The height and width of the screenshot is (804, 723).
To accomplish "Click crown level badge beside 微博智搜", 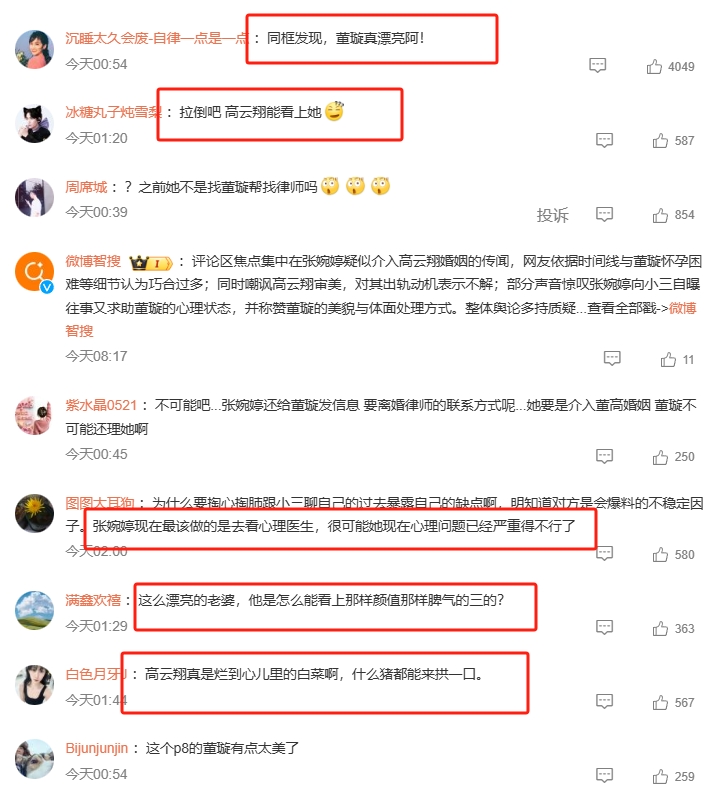I will [x=151, y=263].
